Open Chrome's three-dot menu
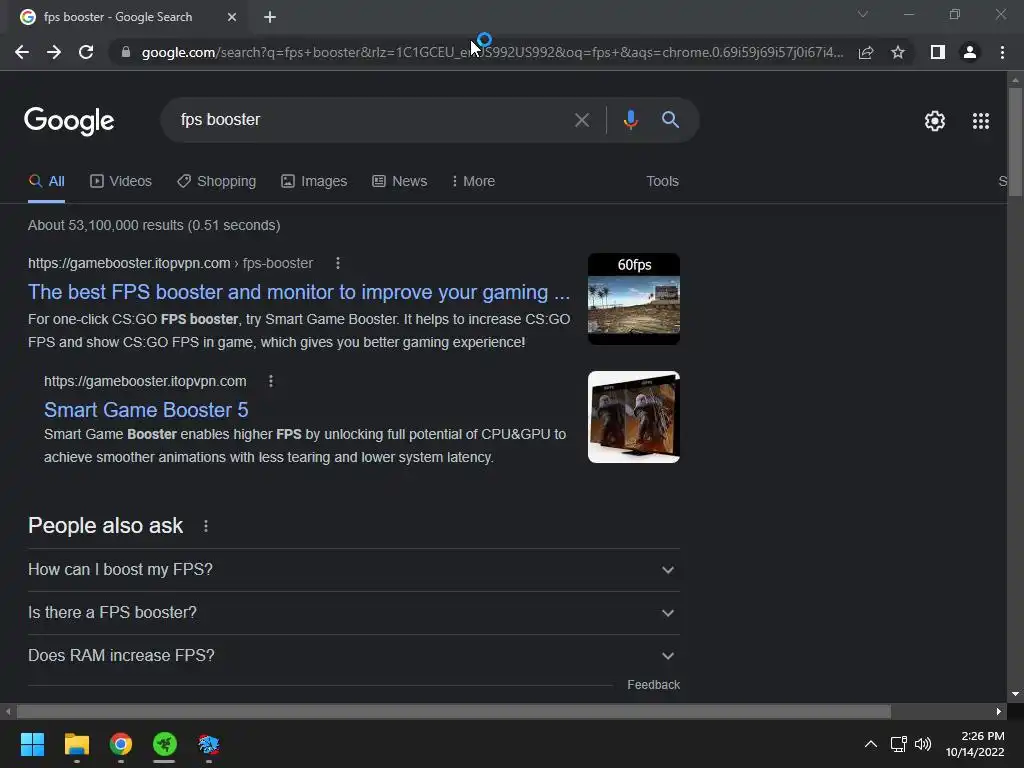The image size is (1024, 768). point(1002,52)
